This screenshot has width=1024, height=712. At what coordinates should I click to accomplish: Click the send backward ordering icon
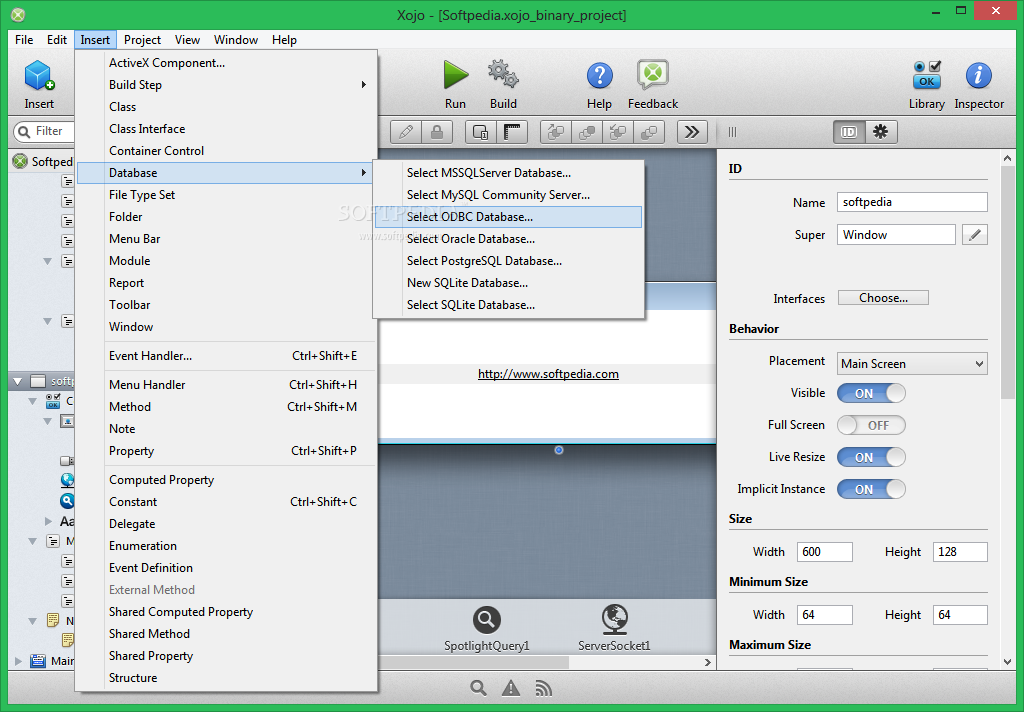click(618, 132)
